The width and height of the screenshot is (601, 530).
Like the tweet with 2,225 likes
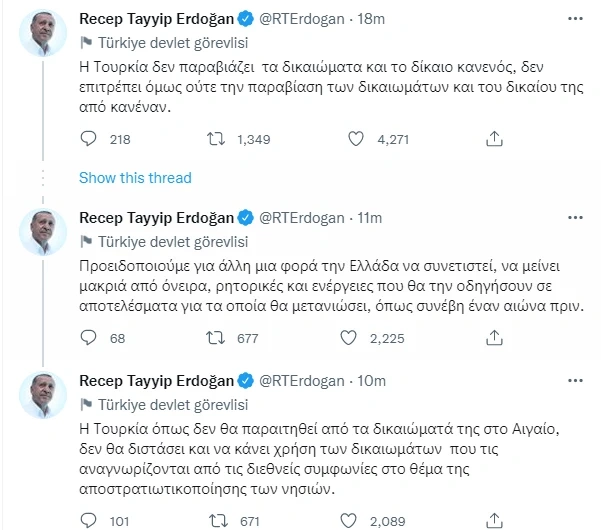pos(350,338)
